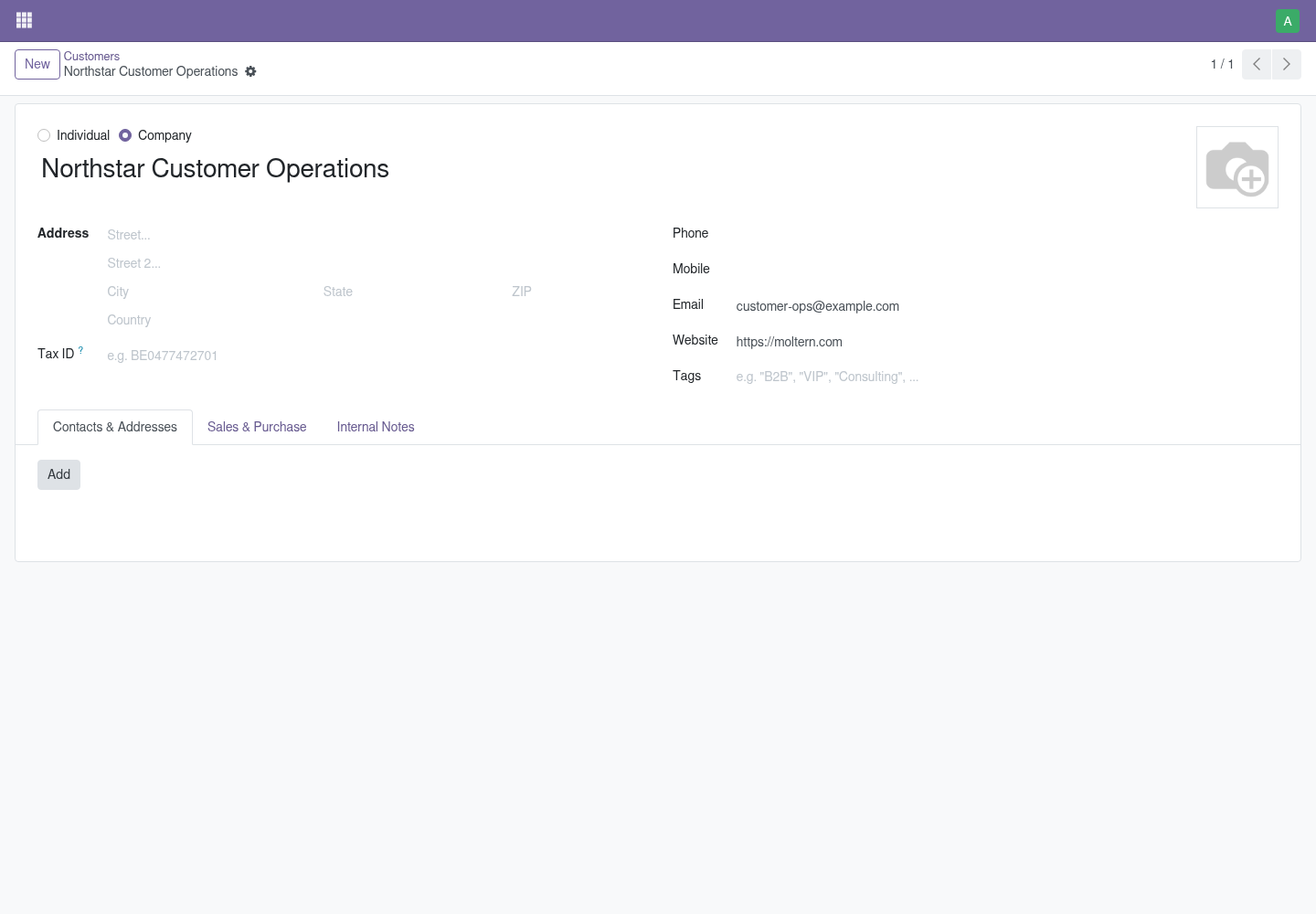Focus the City field

pyautogui.click(x=209, y=292)
